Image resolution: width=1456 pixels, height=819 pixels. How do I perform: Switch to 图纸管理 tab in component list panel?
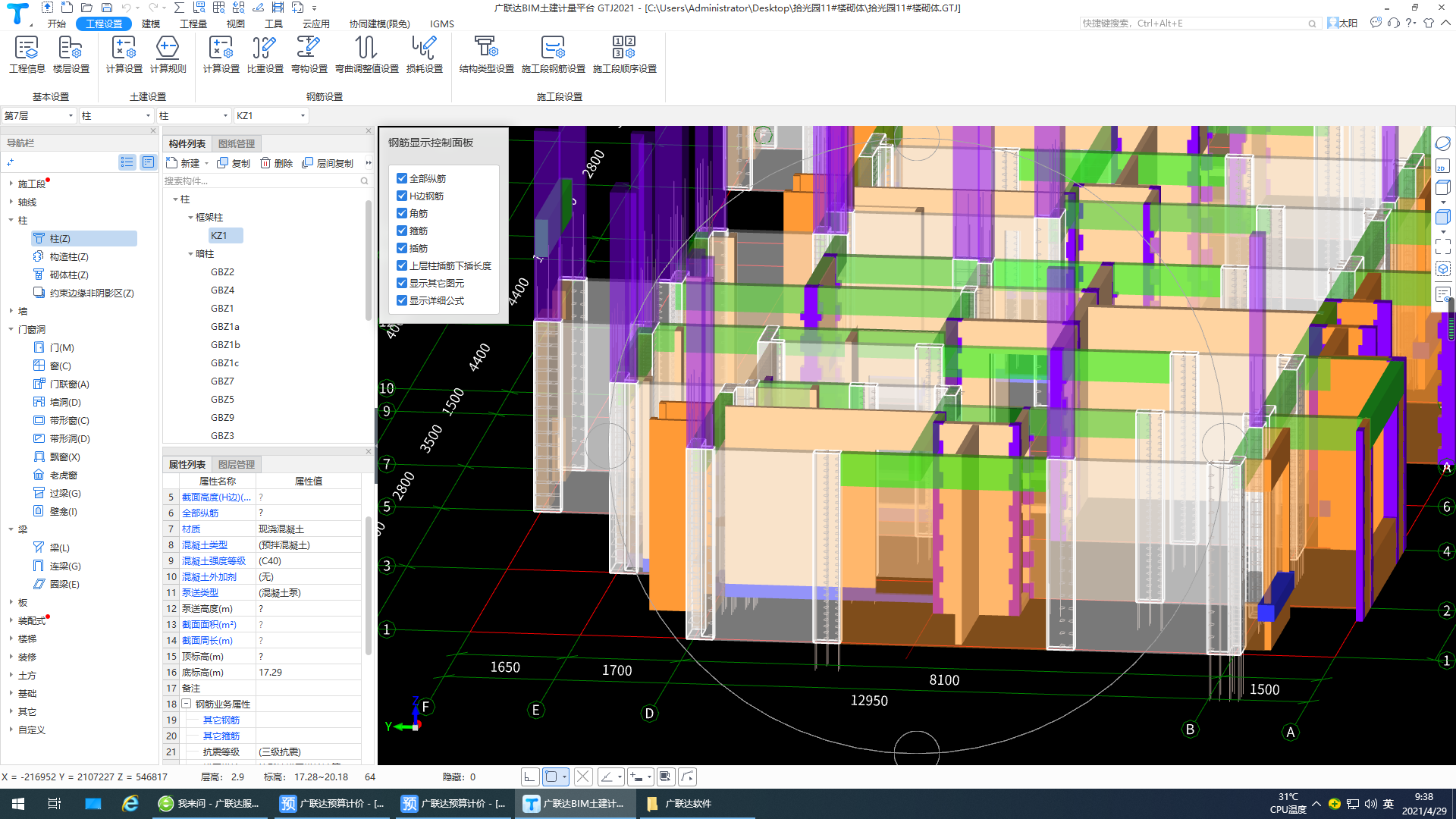(x=237, y=143)
